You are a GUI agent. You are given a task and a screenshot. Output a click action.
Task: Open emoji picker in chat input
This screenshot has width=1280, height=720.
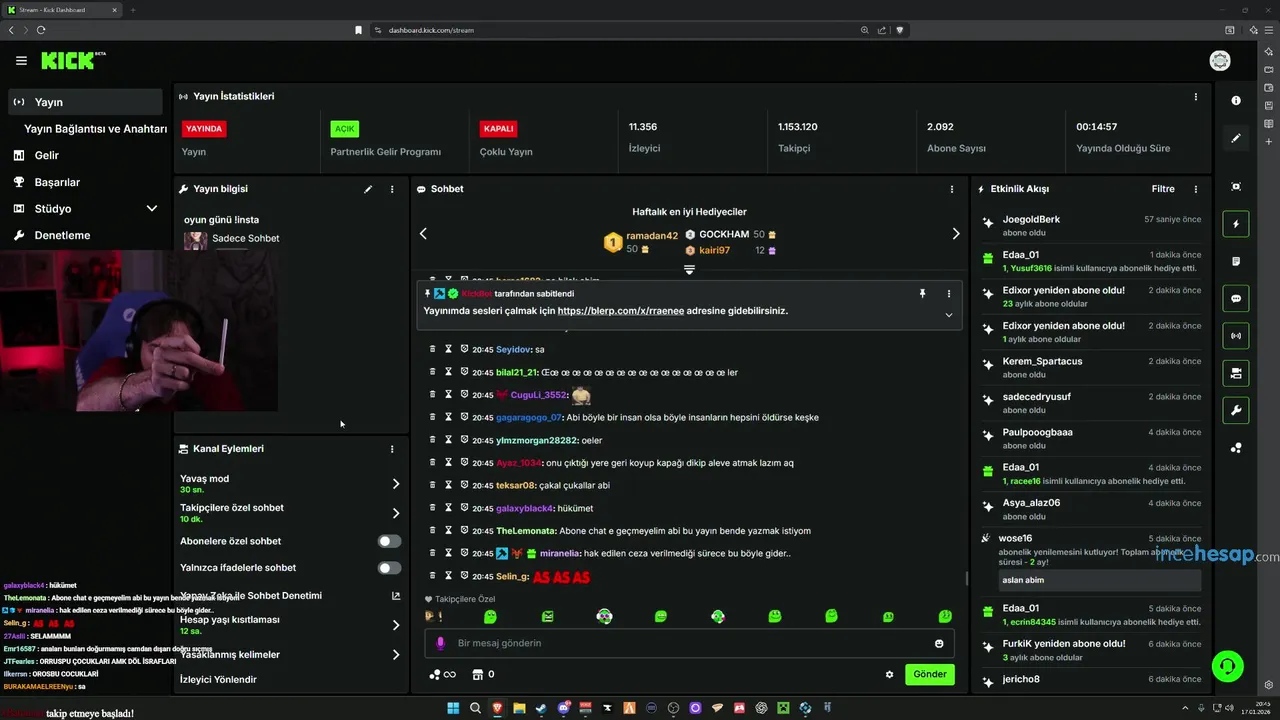point(939,643)
